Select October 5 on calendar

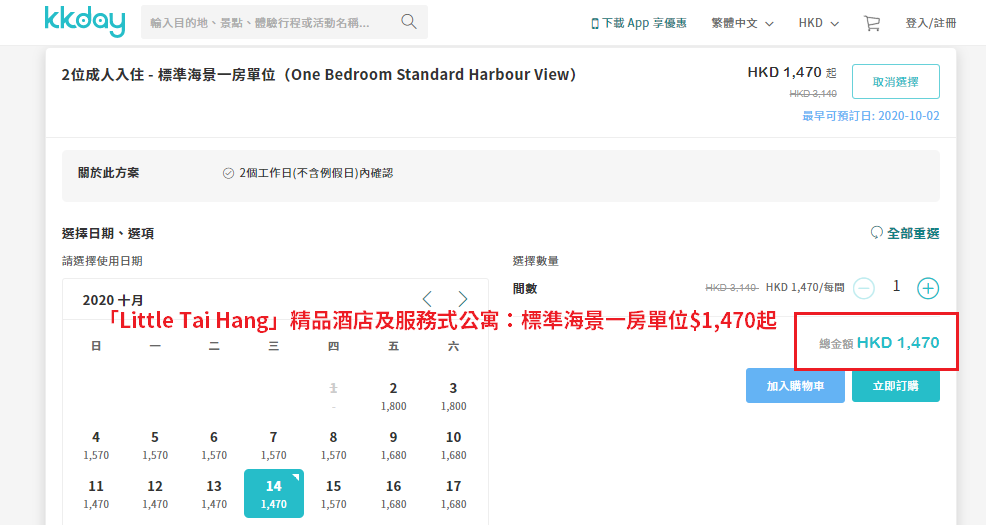click(x=155, y=445)
